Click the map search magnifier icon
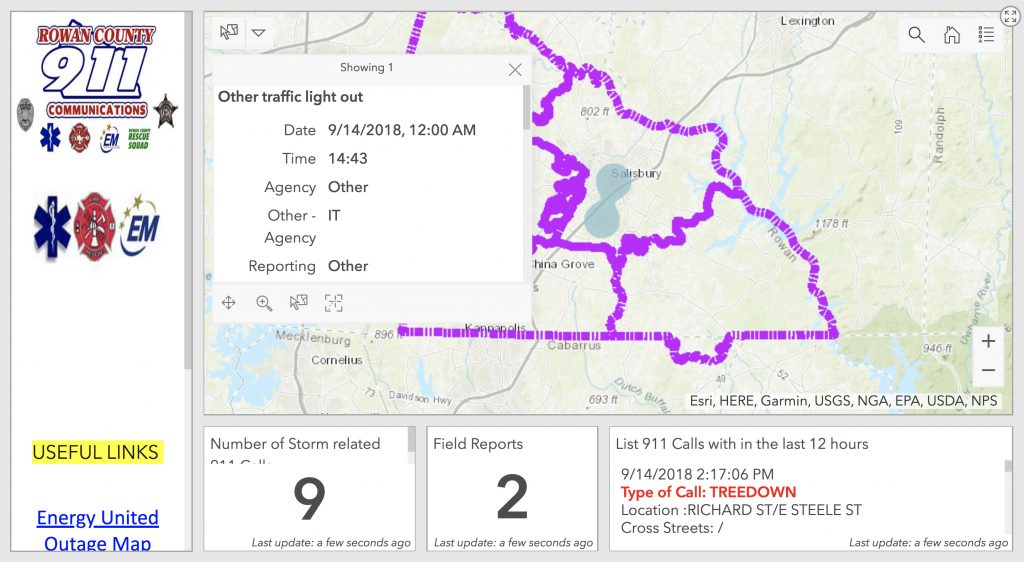The width and height of the screenshot is (1024, 562). 916,35
